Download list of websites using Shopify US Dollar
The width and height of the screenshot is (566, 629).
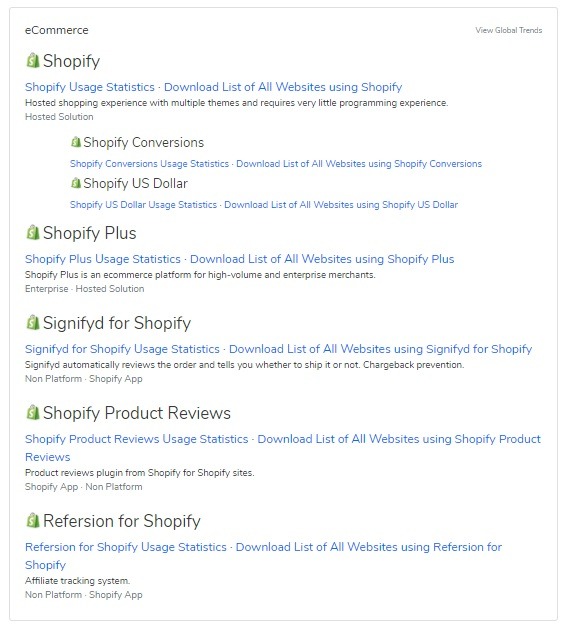pos(341,205)
